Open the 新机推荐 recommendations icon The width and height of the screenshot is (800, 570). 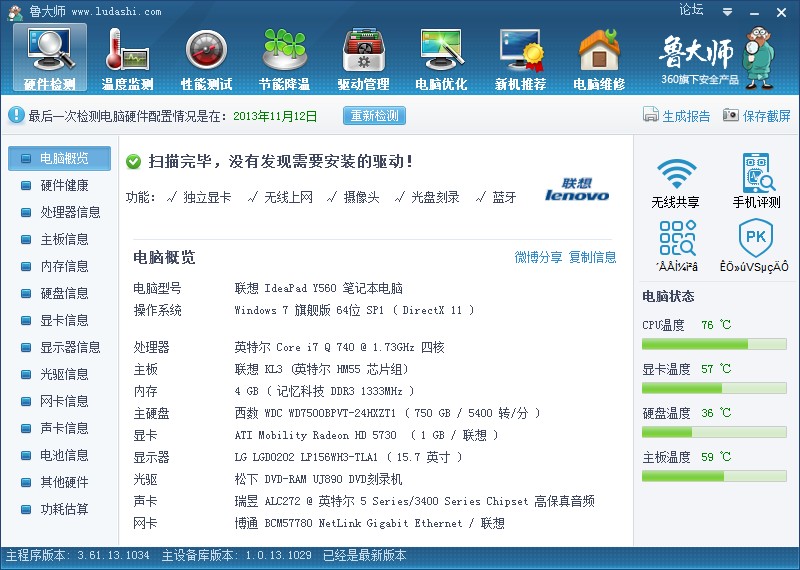(x=520, y=58)
